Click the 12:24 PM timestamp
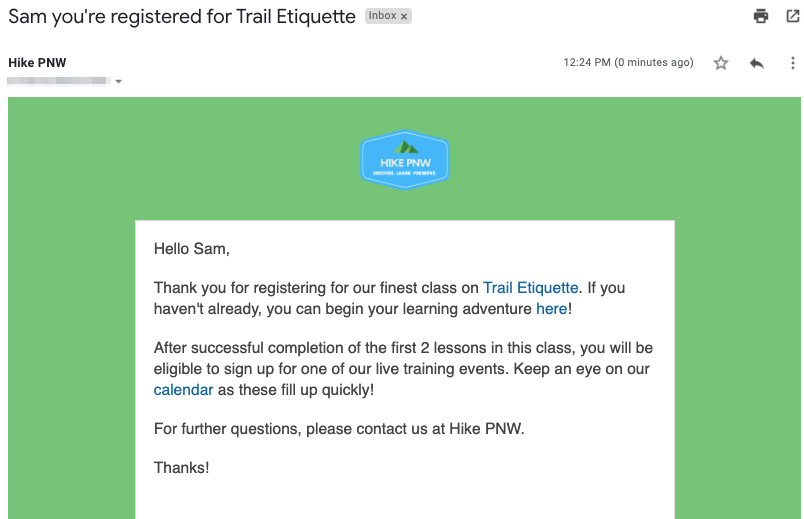The width and height of the screenshot is (804, 519). point(628,63)
